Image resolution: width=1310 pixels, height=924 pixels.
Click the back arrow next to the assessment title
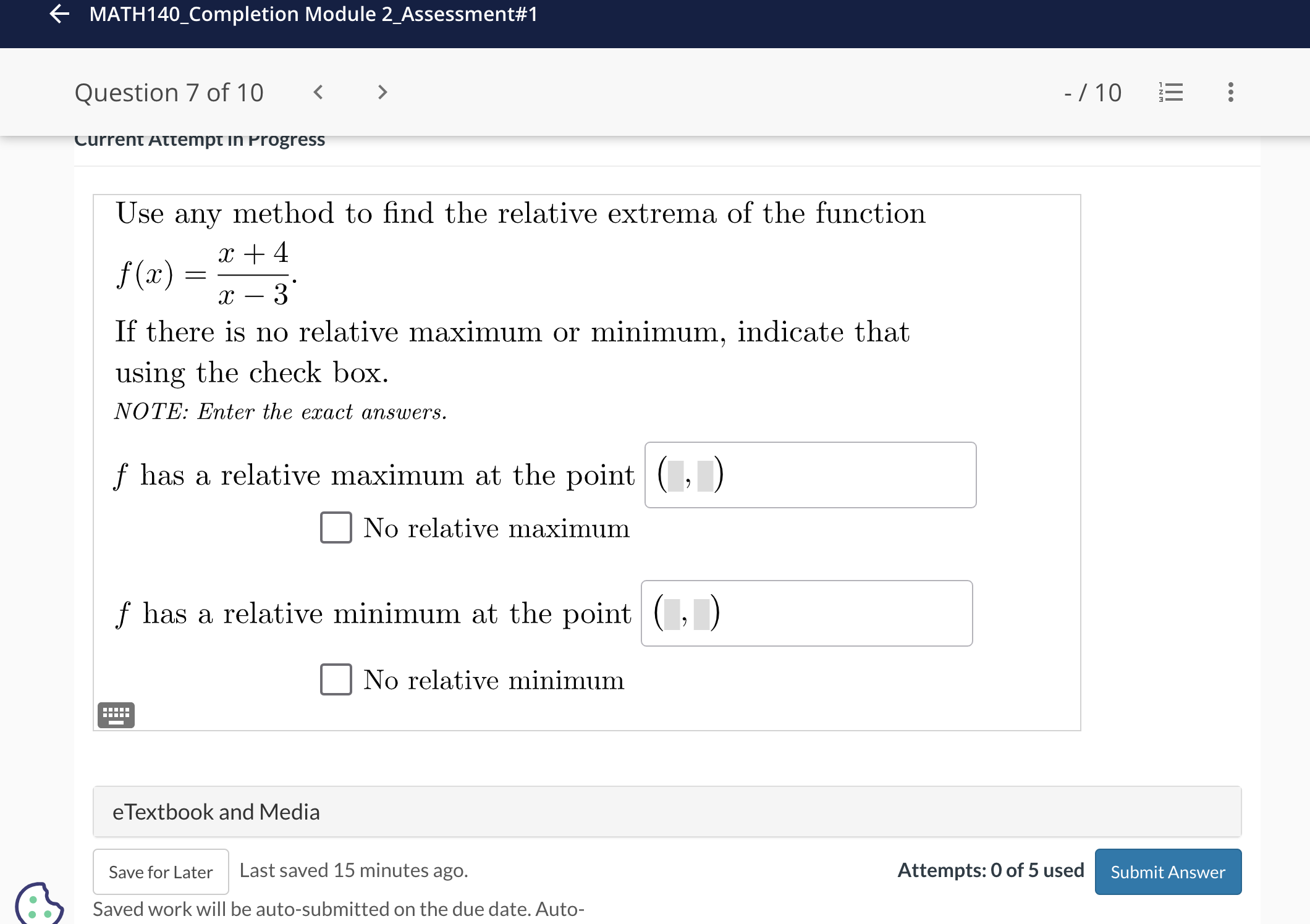click(59, 14)
